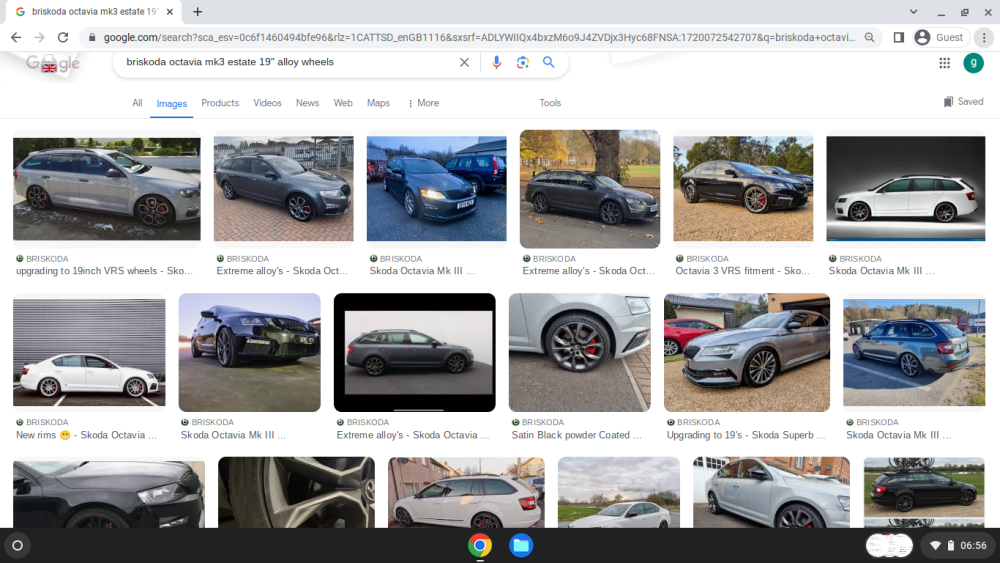The height and width of the screenshot is (563, 1000).
Task: Open 'New rims' Skoda Octavia link
Action: tap(86, 435)
